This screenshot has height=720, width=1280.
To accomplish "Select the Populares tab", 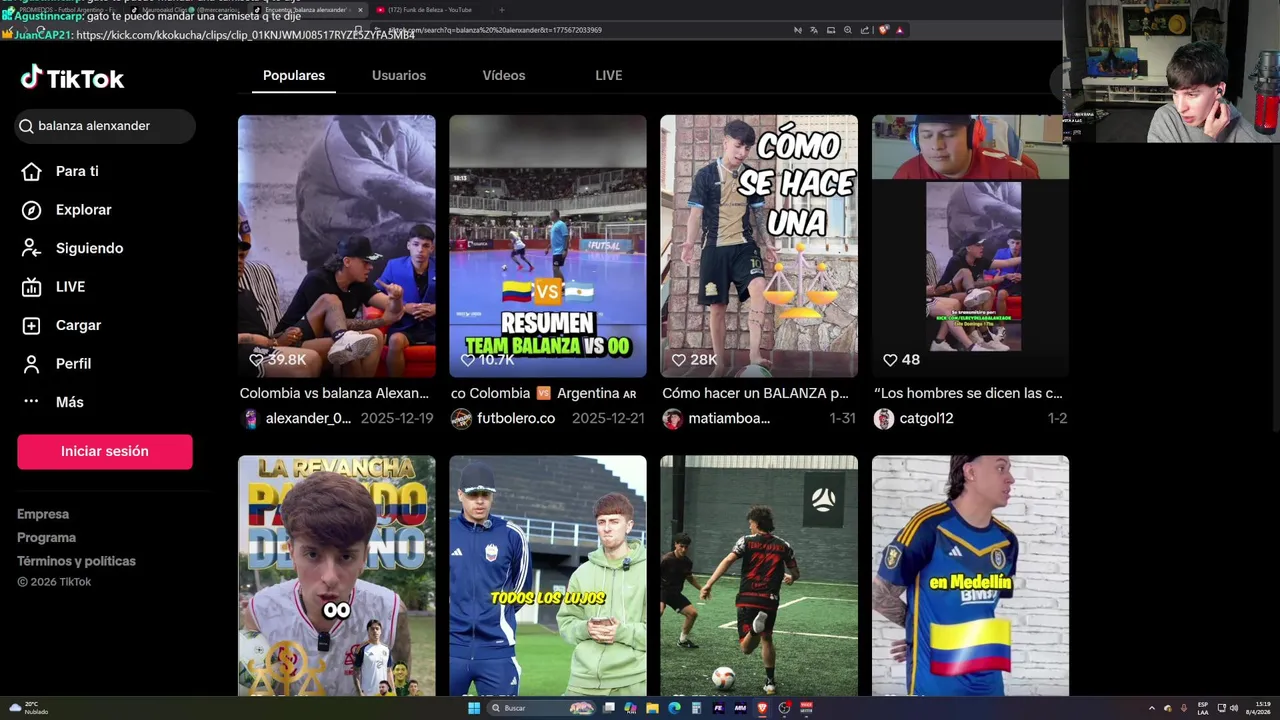I will point(294,75).
